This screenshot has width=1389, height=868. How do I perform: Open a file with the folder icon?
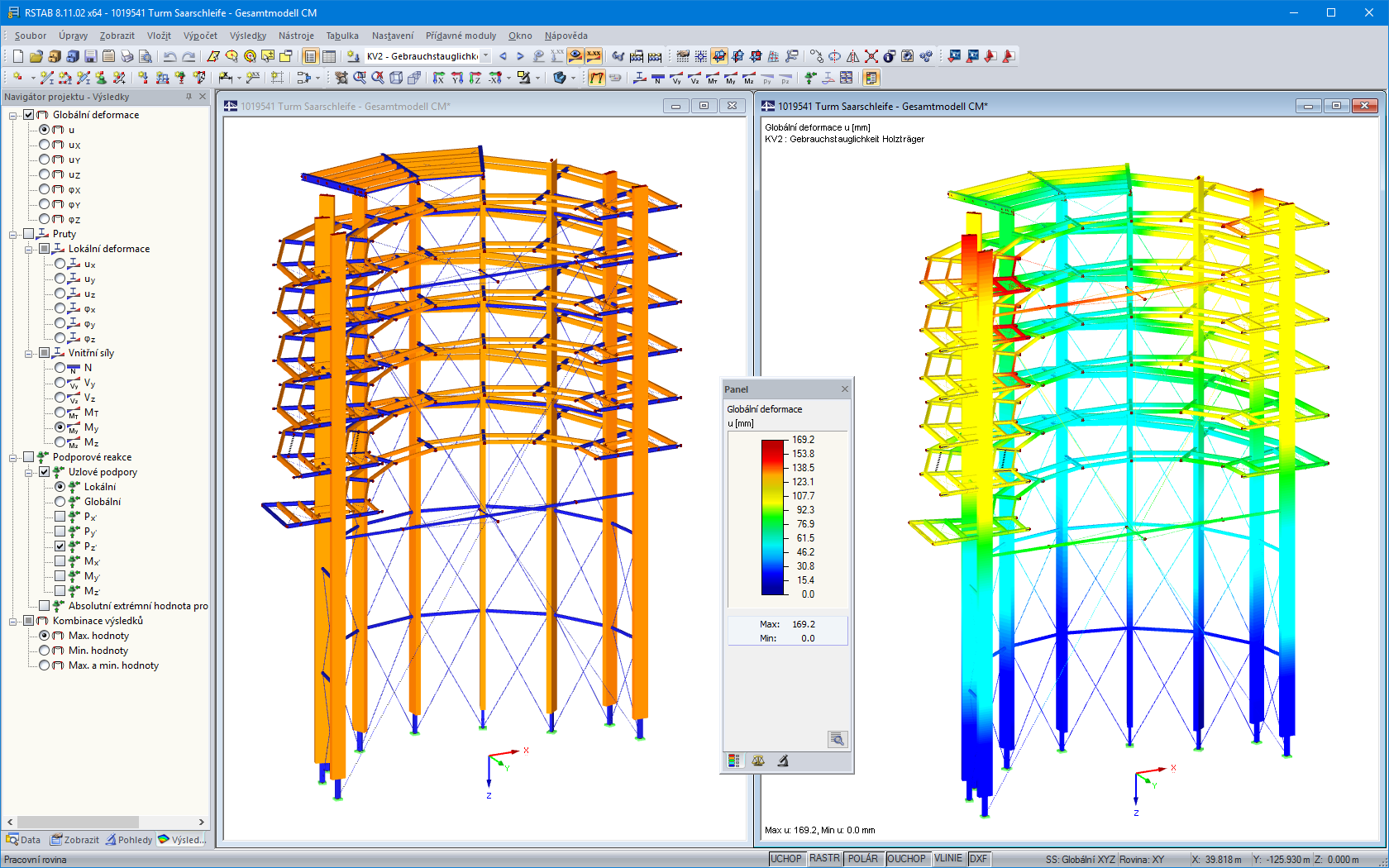coord(36,56)
